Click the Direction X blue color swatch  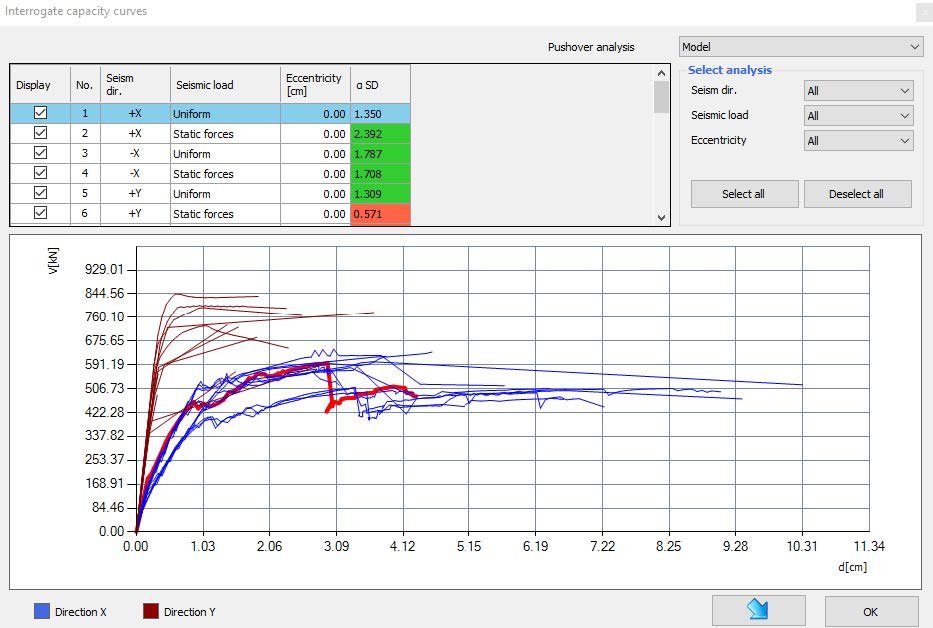point(42,611)
